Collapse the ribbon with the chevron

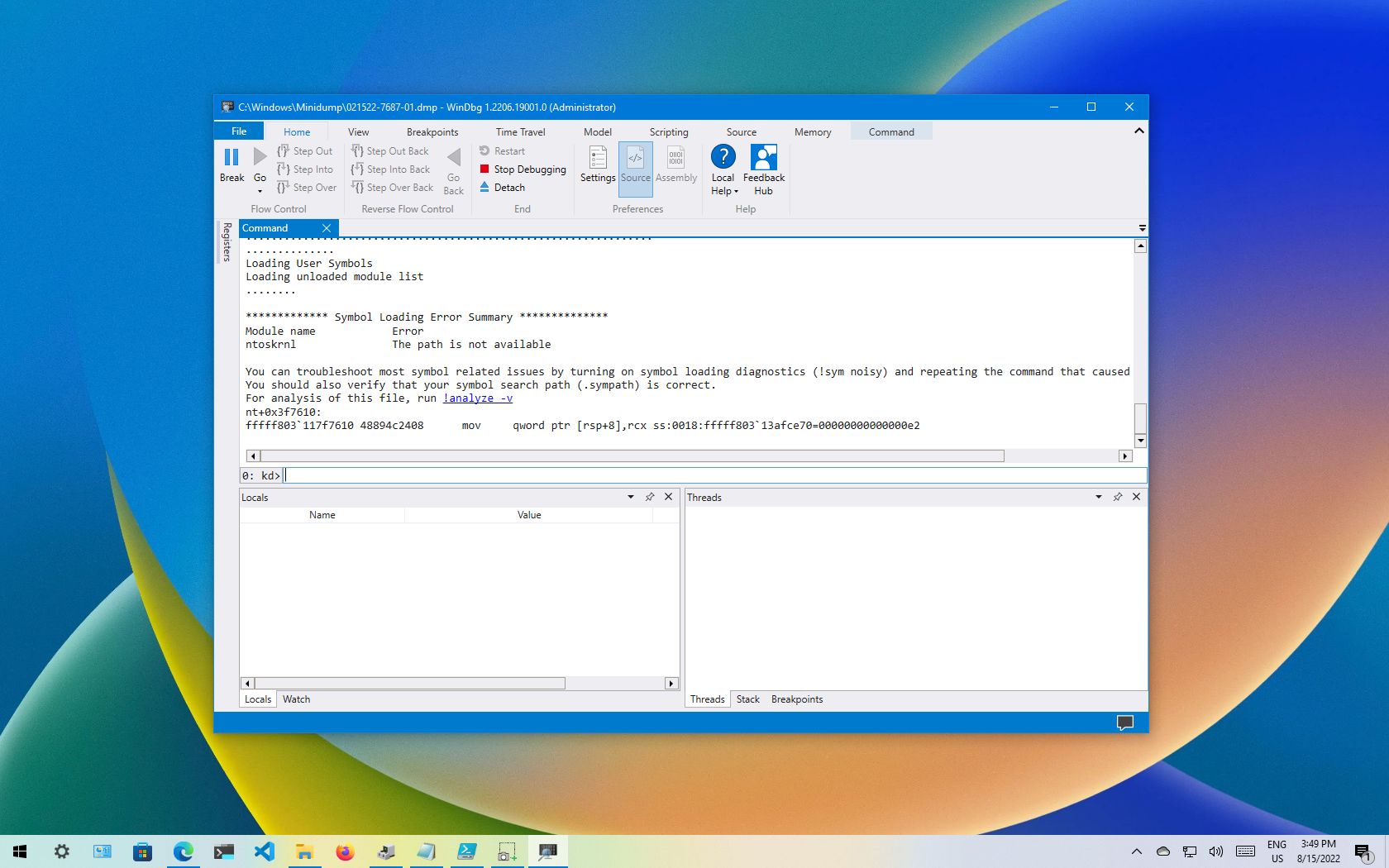[1138, 131]
